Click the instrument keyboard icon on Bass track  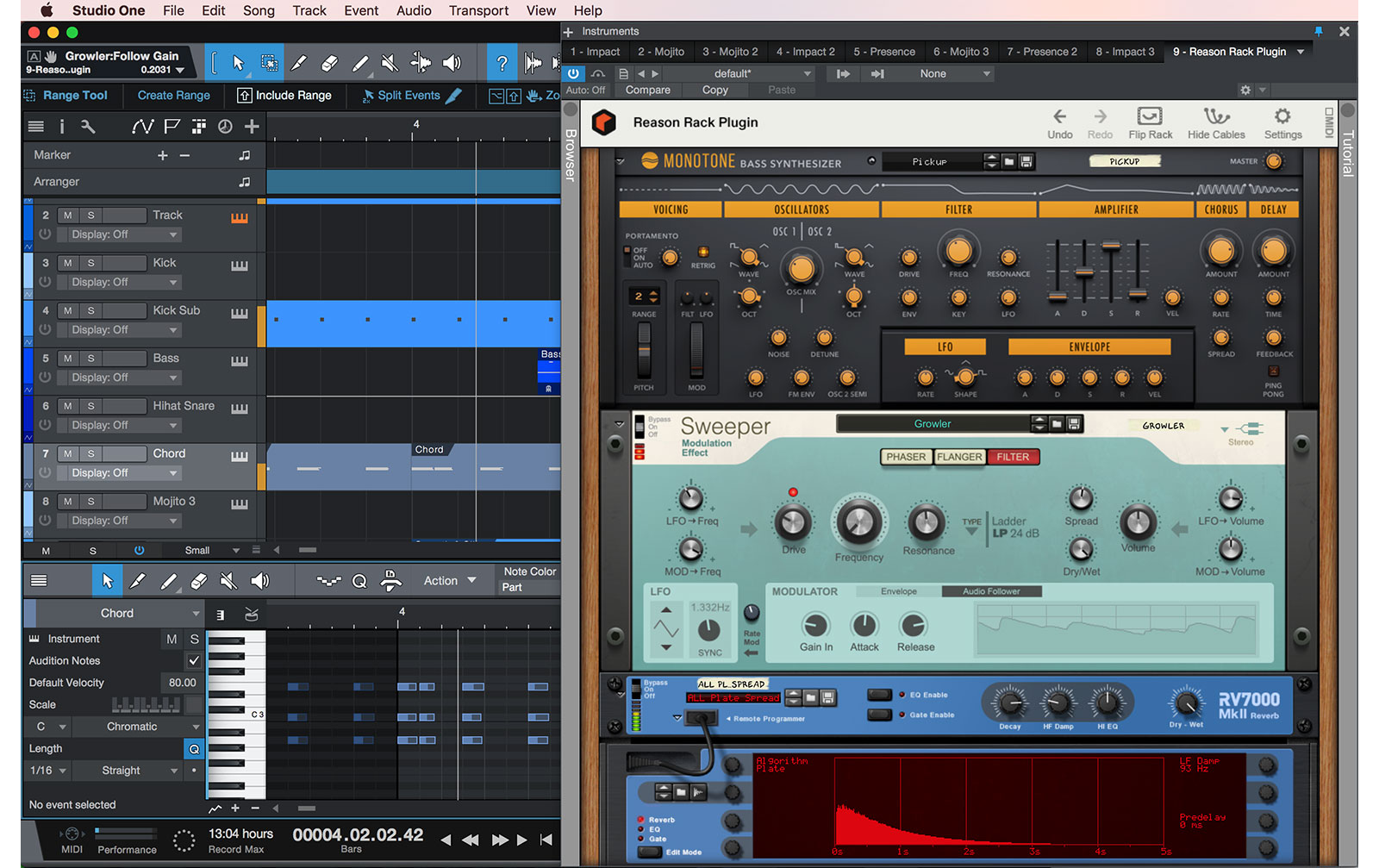(x=240, y=361)
